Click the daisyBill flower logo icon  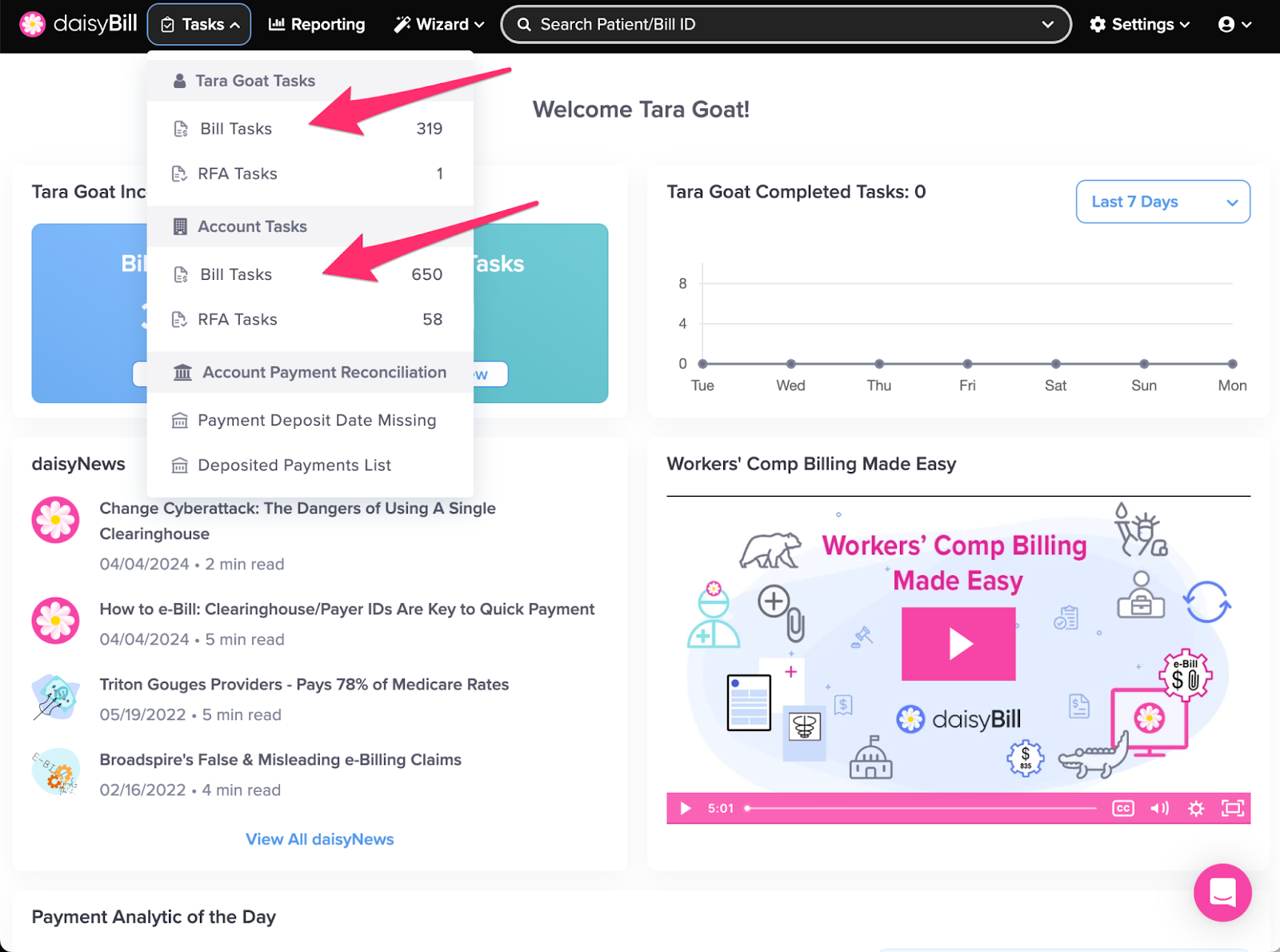[32, 24]
